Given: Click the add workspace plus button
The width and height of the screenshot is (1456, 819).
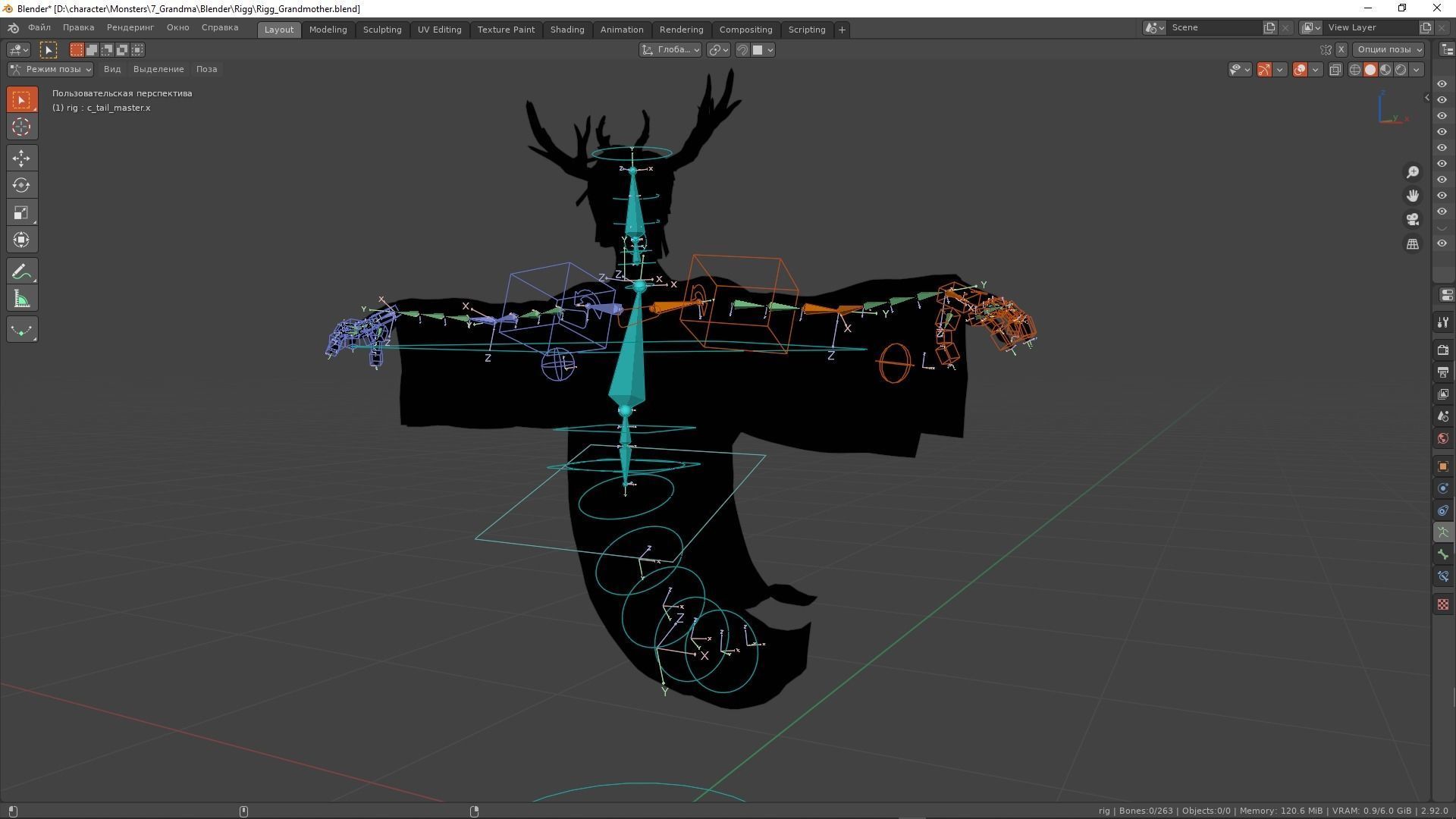Looking at the screenshot, I should click(842, 30).
